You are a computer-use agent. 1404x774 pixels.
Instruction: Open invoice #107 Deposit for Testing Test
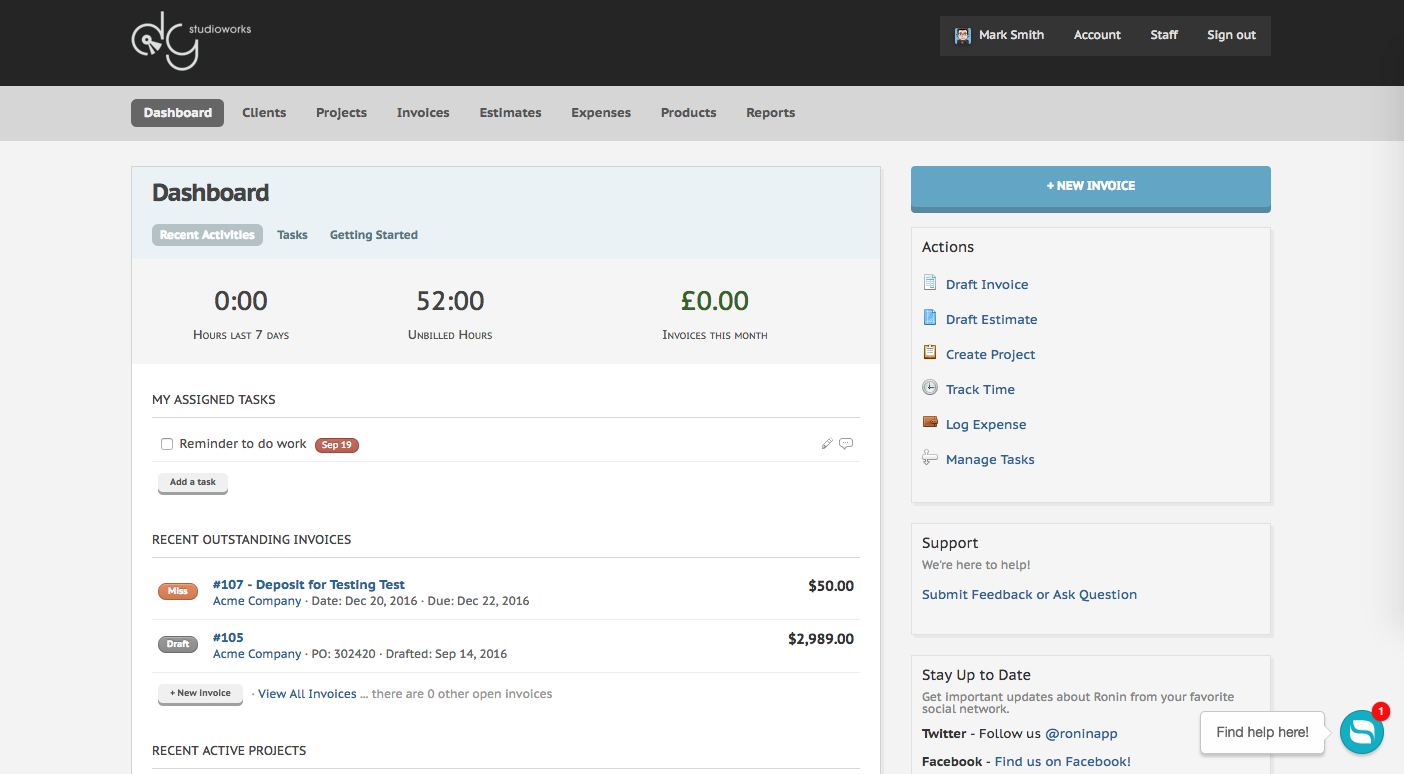coord(309,585)
